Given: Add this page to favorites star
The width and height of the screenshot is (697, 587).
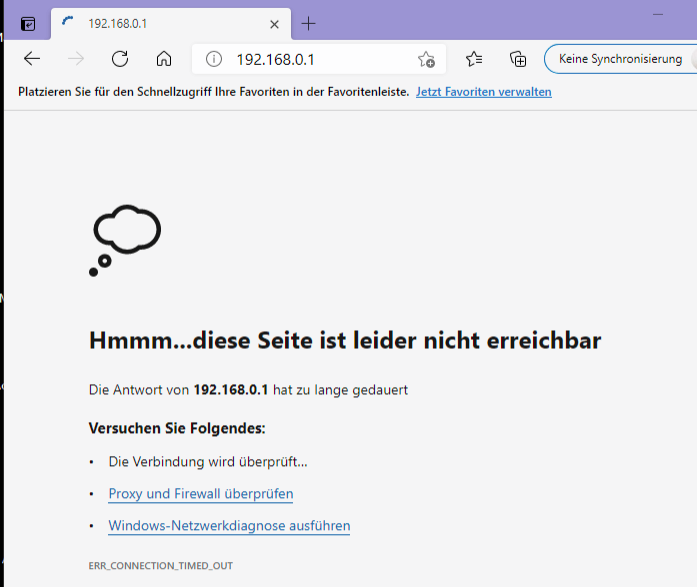Looking at the screenshot, I should (426, 59).
